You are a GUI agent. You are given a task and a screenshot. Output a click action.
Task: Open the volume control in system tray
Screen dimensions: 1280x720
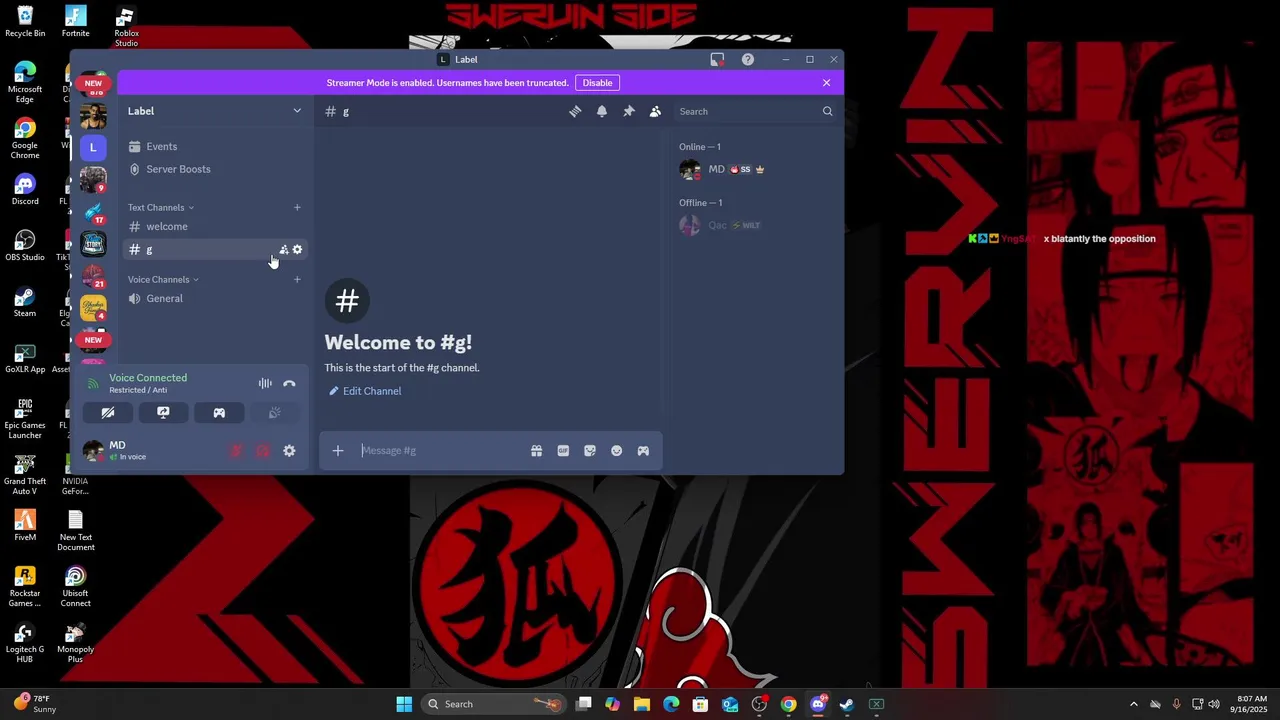pos(1214,704)
